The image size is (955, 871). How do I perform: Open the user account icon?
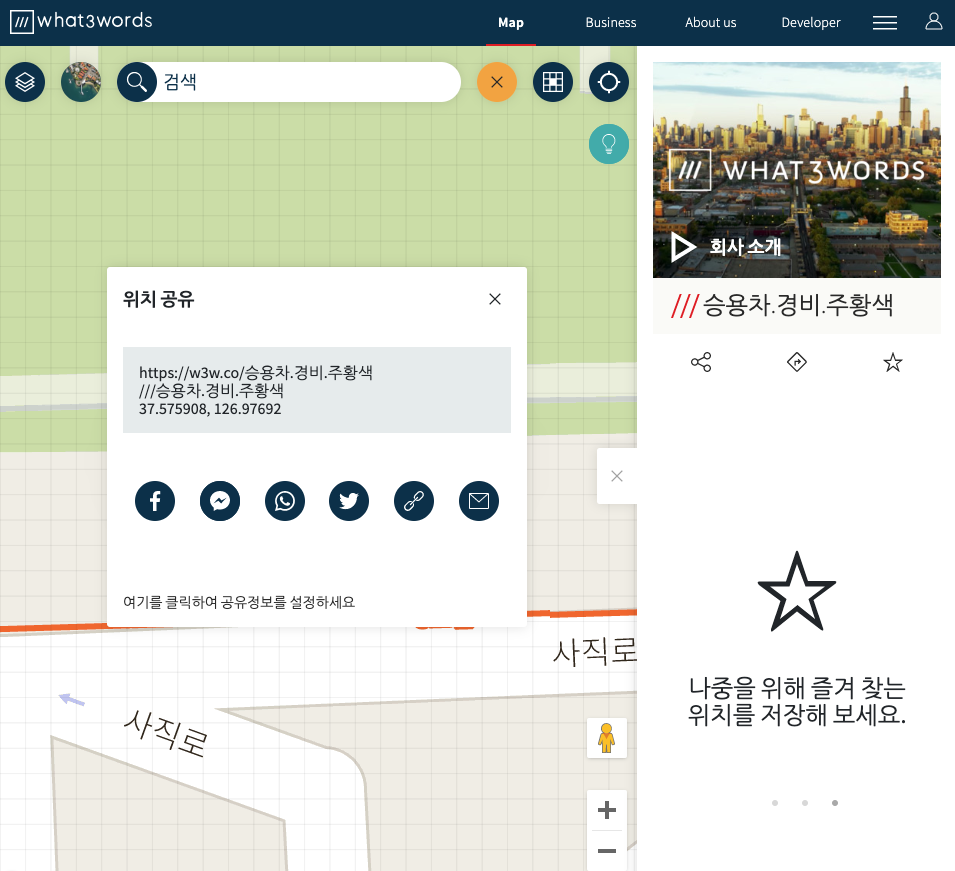(x=934, y=22)
